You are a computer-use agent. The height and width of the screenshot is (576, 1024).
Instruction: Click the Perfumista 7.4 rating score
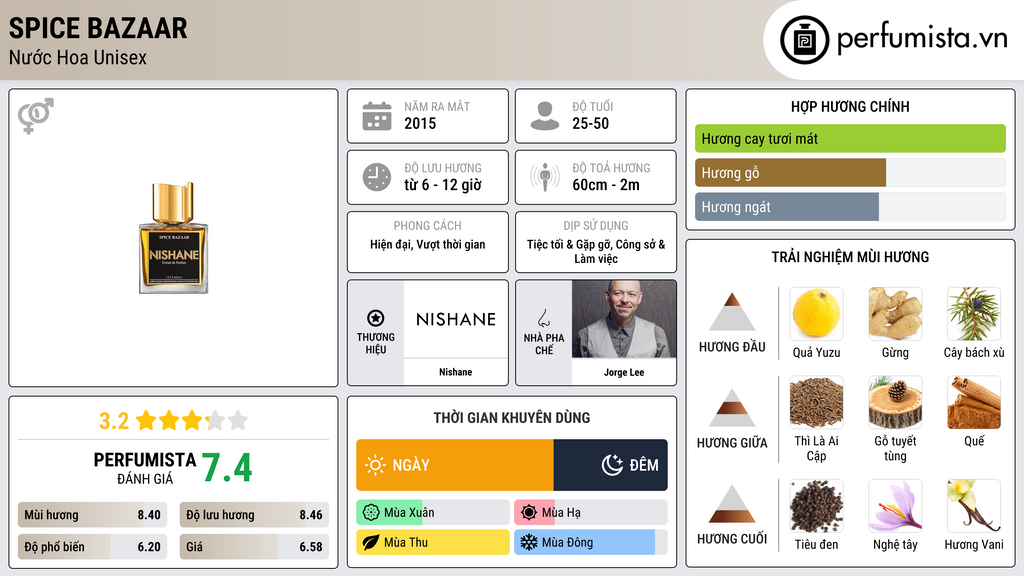click(x=226, y=468)
